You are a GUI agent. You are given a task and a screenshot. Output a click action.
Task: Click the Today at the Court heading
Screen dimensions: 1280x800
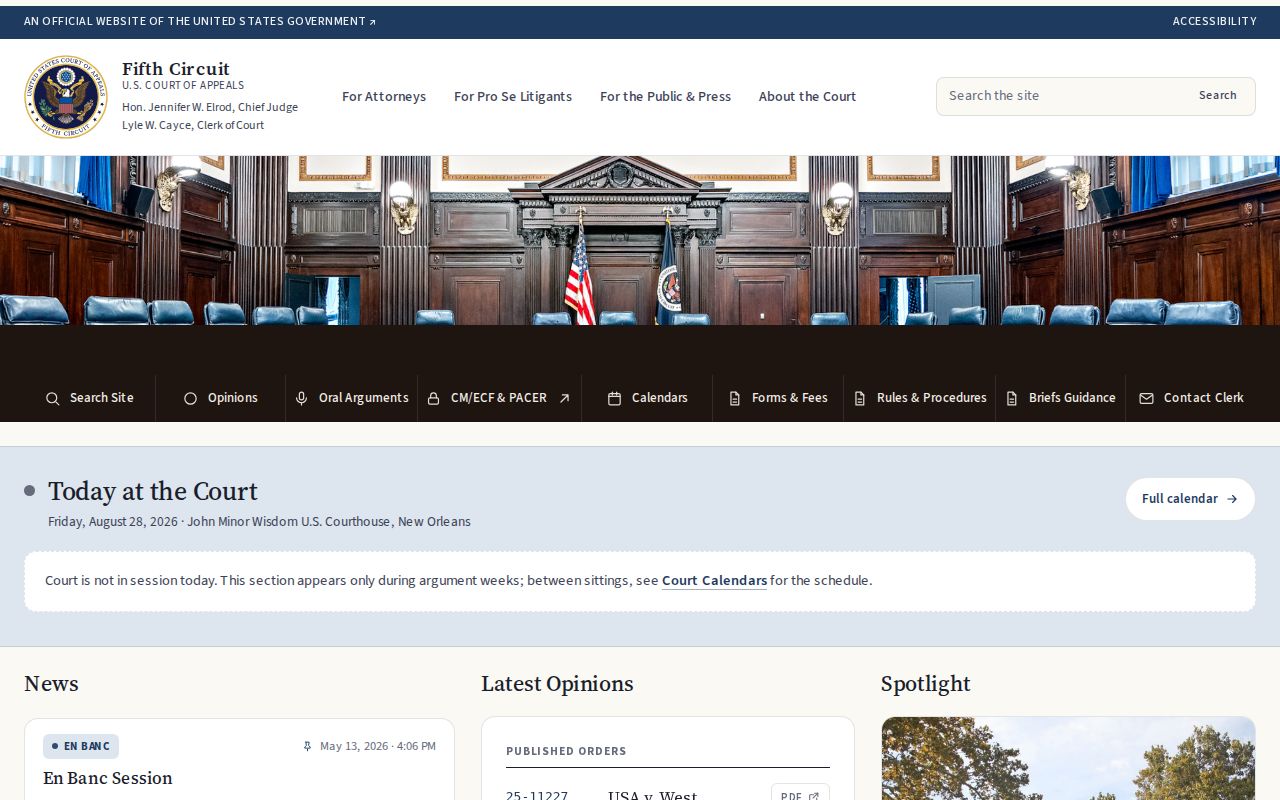pos(153,492)
